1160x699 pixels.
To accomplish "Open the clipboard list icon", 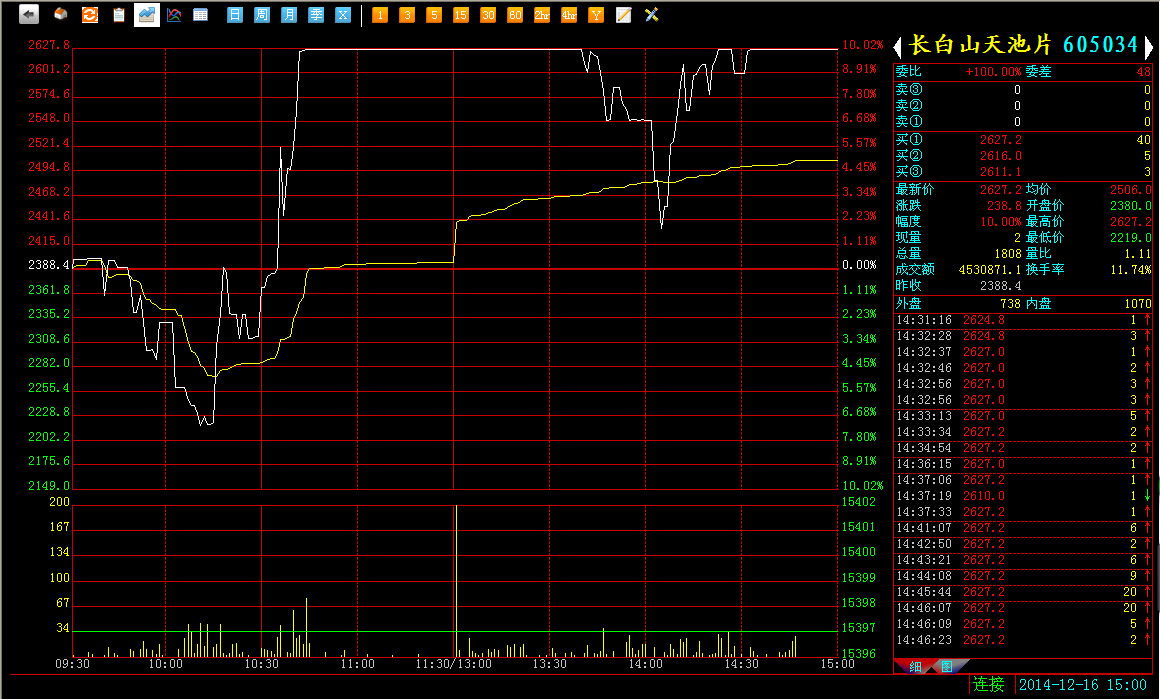I will click(x=118, y=14).
